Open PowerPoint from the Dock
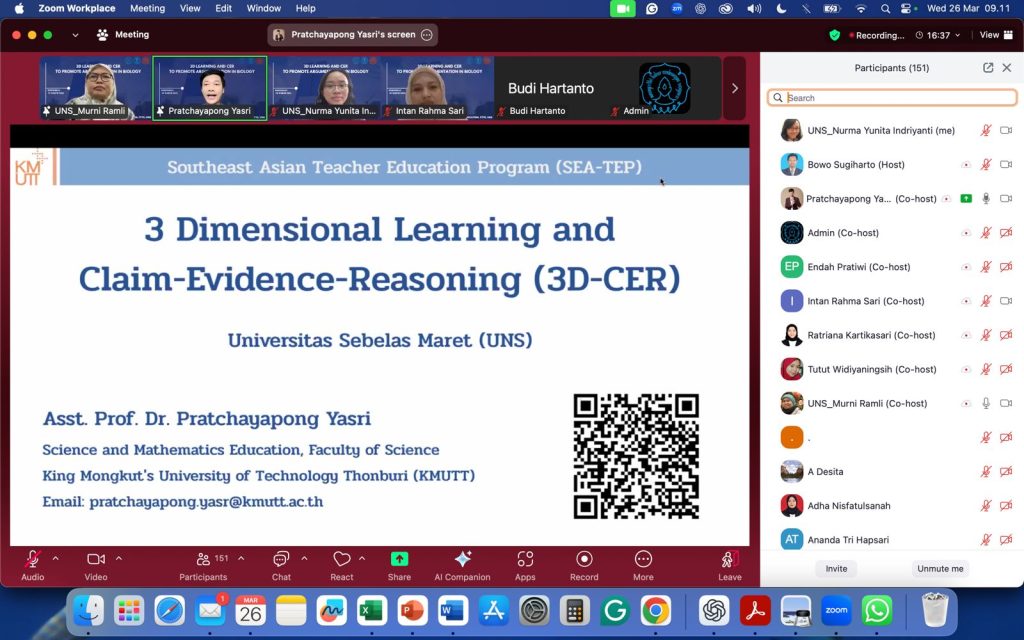The width and height of the screenshot is (1024, 640). tap(412, 611)
